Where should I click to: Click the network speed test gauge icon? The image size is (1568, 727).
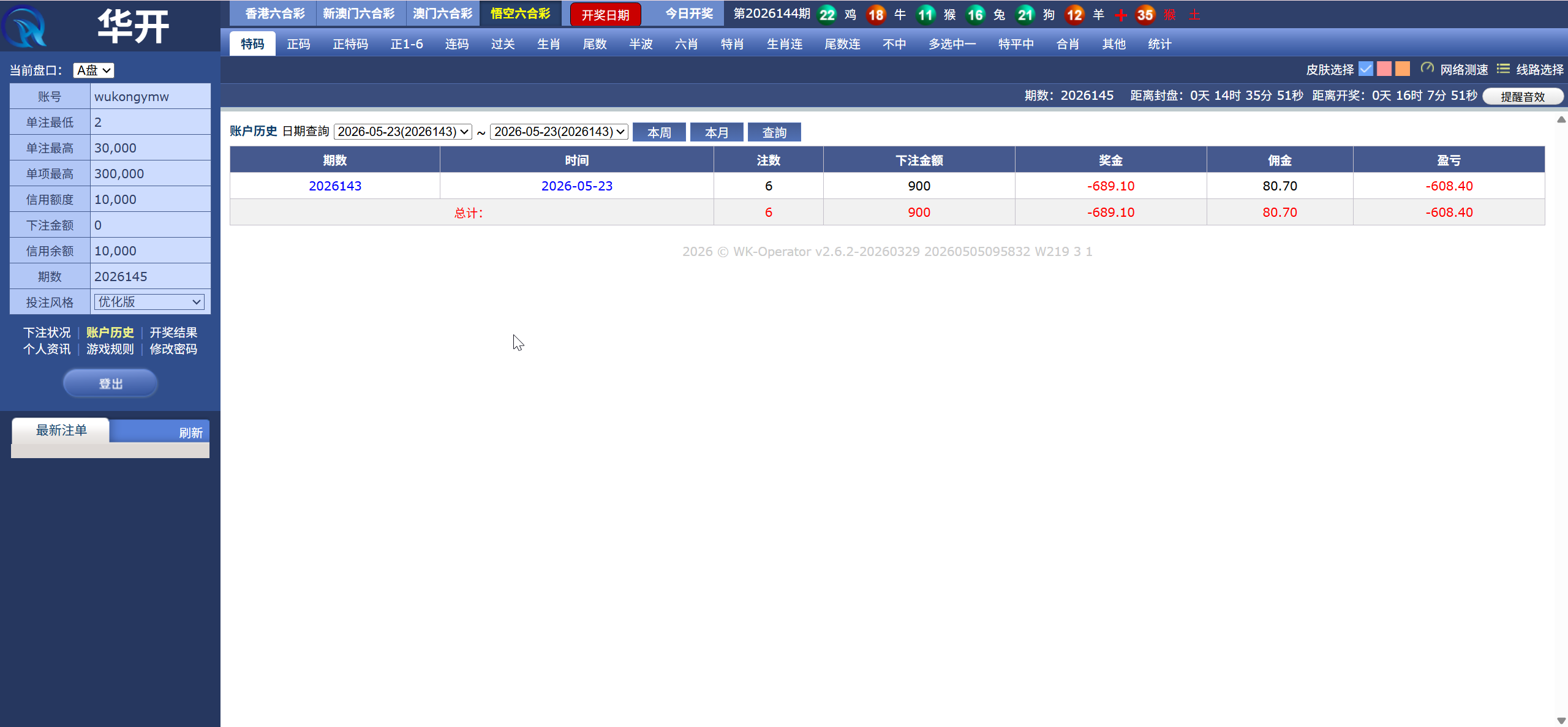tap(1427, 68)
